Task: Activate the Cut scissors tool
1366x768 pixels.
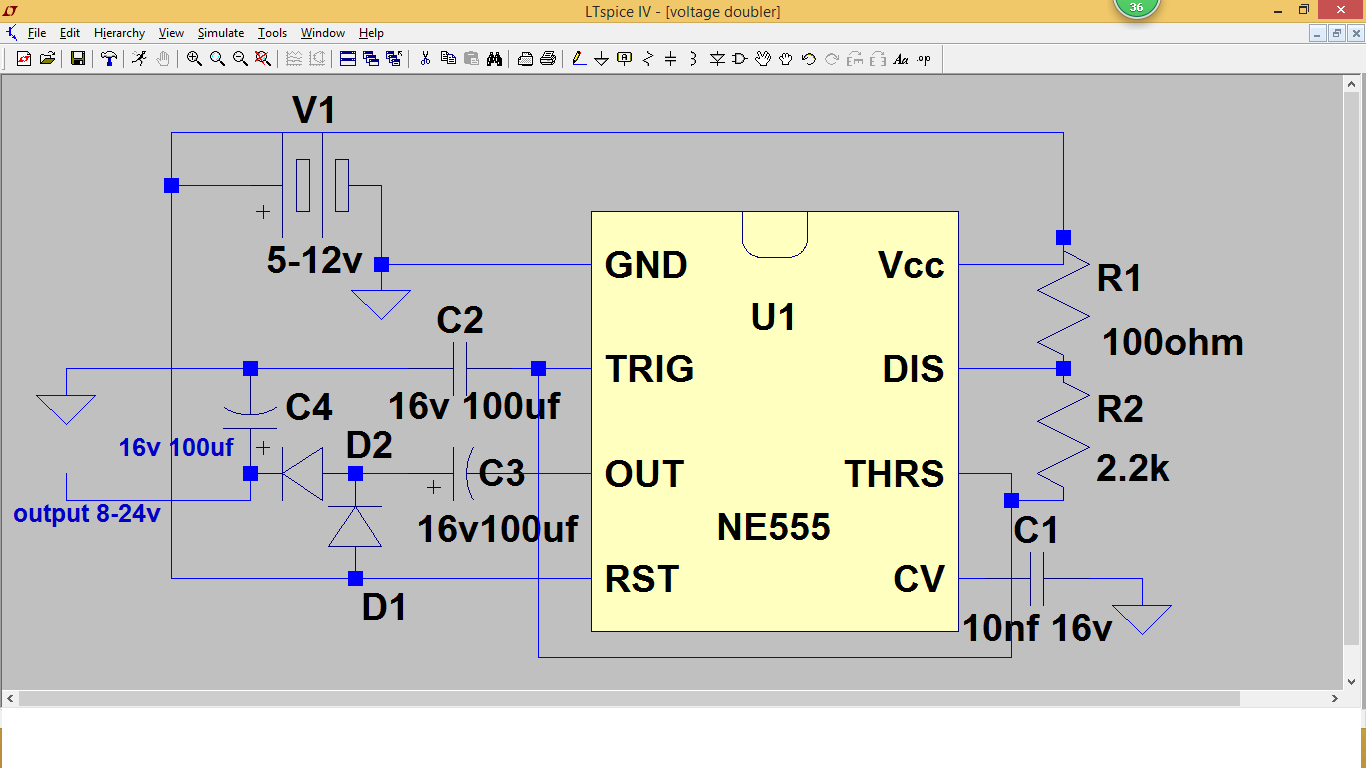Action: (x=423, y=59)
